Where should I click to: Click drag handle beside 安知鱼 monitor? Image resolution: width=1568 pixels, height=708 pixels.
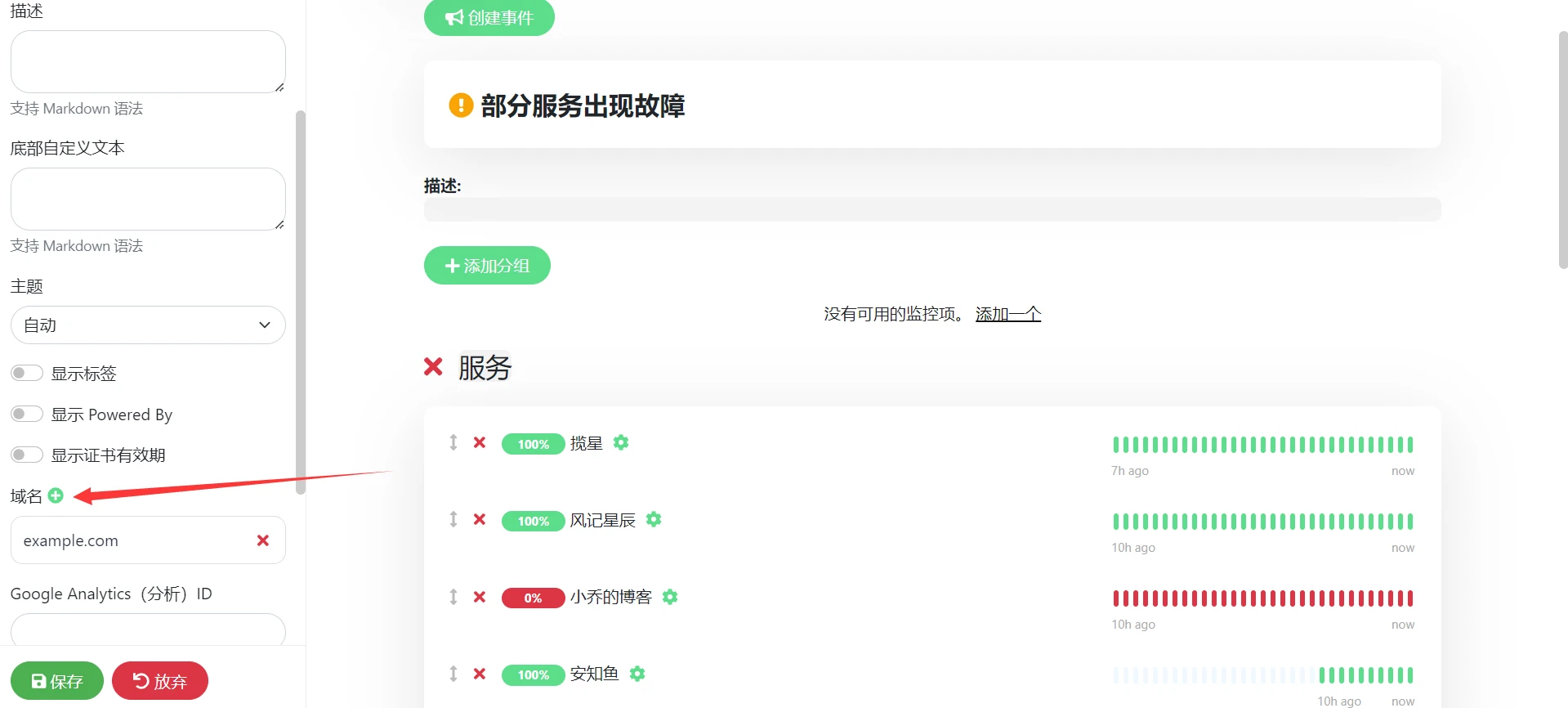click(x=453, y=674)
